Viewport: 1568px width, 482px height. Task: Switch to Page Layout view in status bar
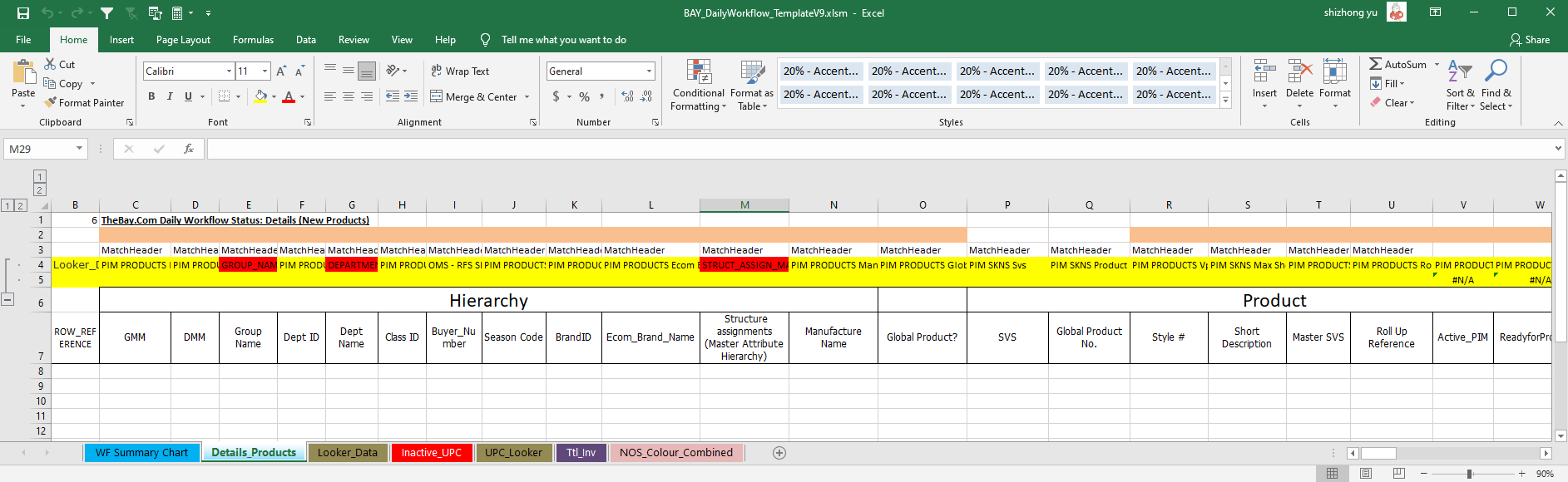1366,473
